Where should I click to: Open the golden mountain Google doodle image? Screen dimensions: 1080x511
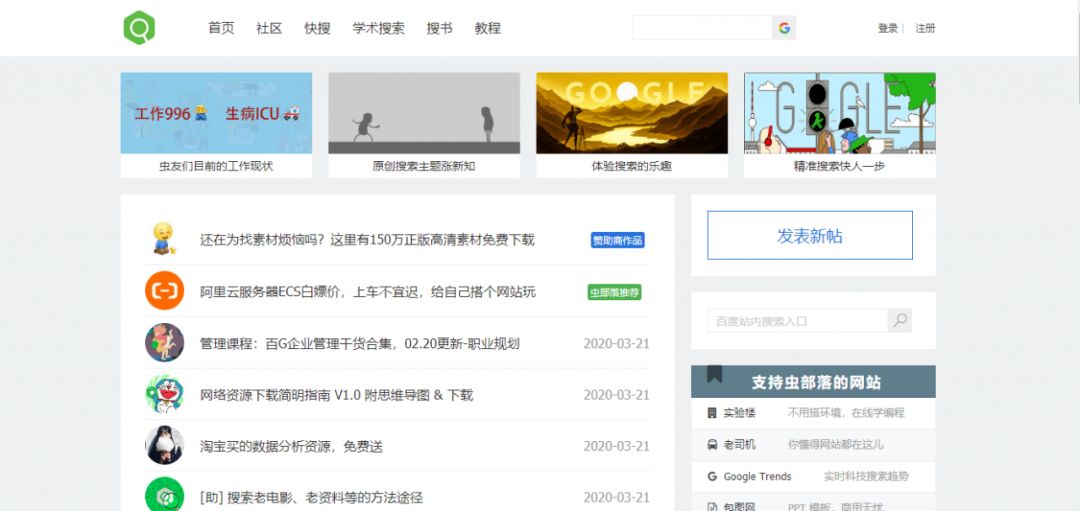(632, 113)
